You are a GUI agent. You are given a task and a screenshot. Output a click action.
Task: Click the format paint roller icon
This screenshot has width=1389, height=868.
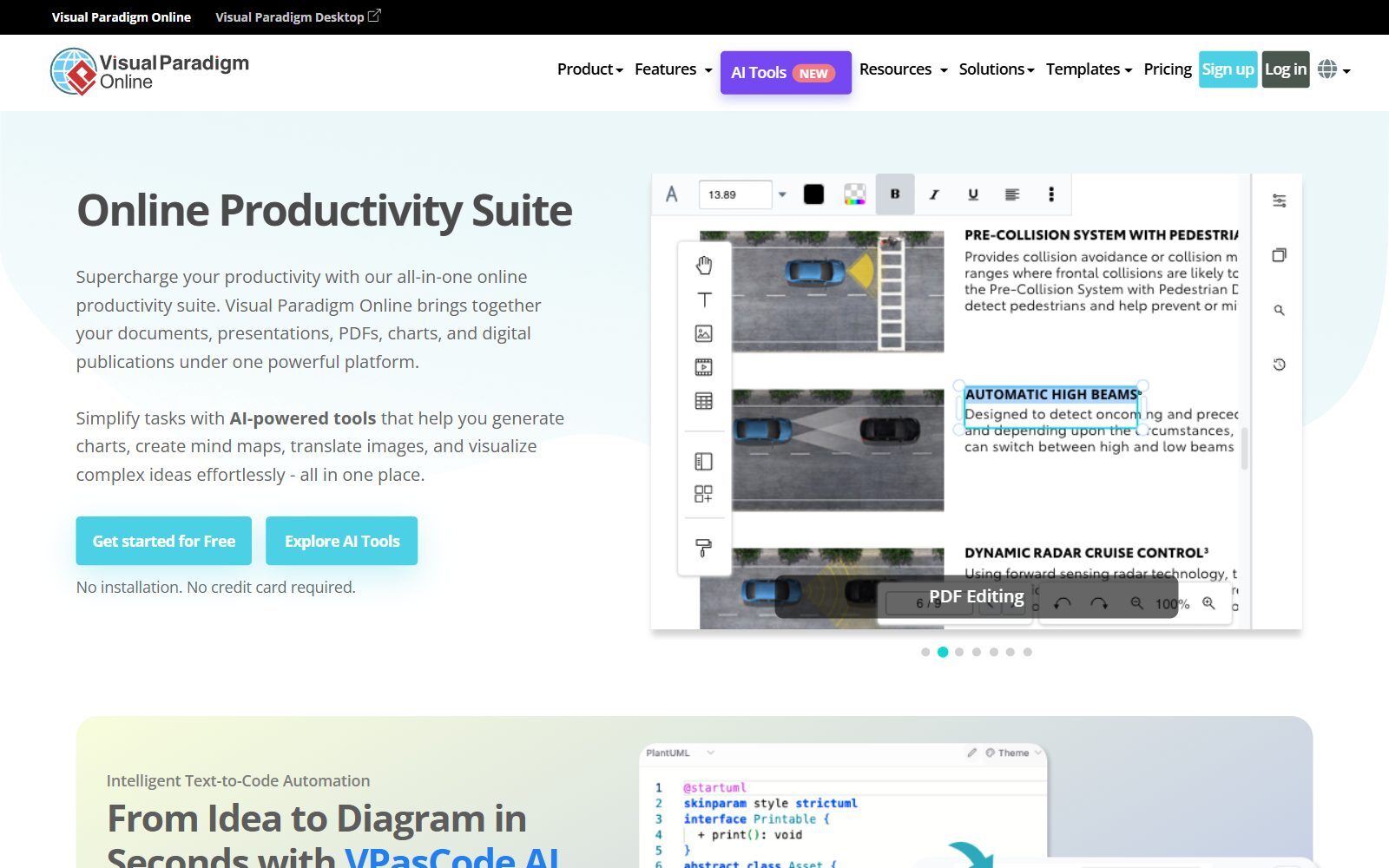tap(704, 548)
